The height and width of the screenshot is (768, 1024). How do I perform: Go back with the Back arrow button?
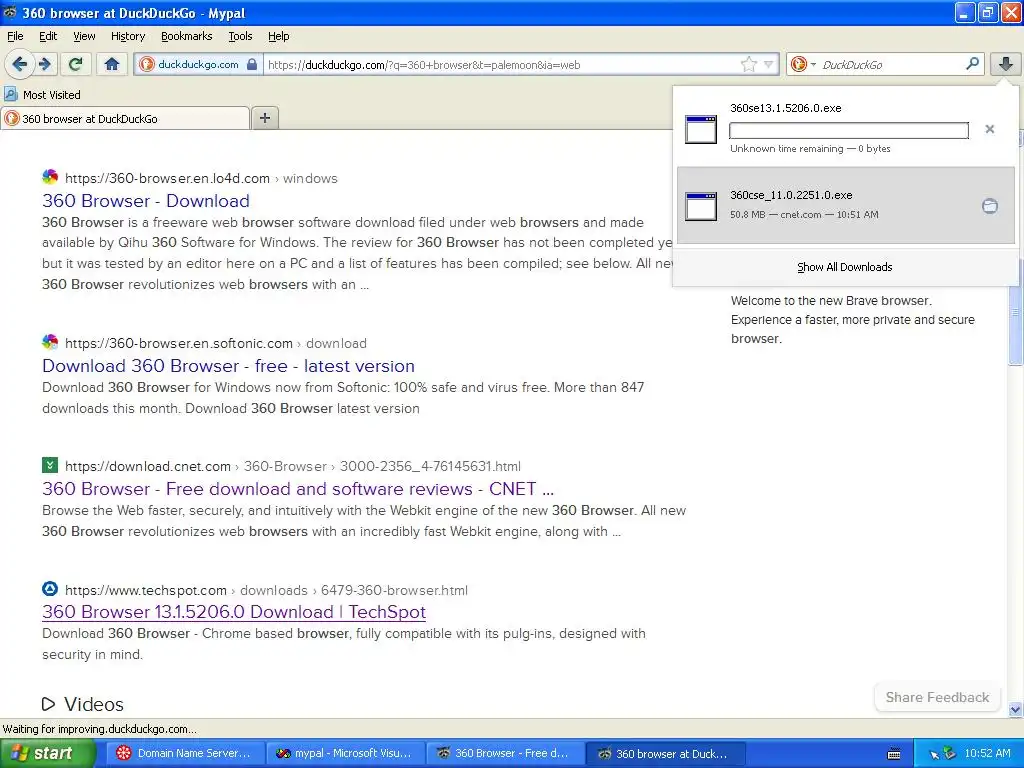[x=19, y=64]
